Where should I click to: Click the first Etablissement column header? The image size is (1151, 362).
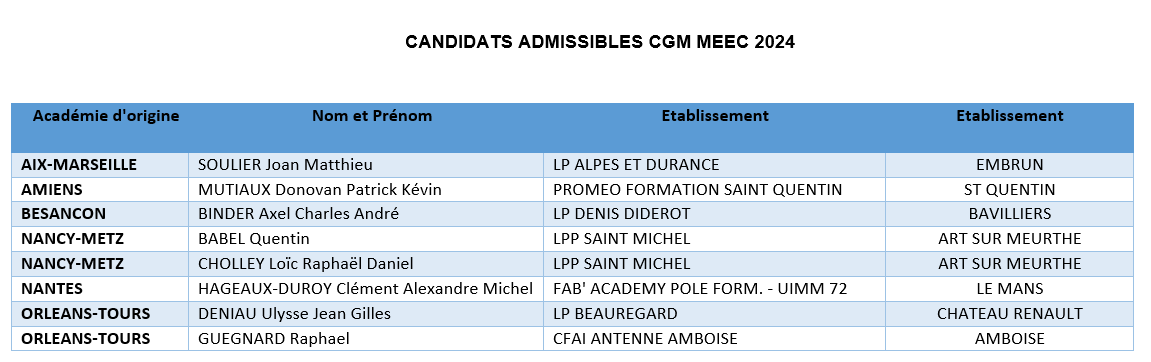[x=715, y=115]
